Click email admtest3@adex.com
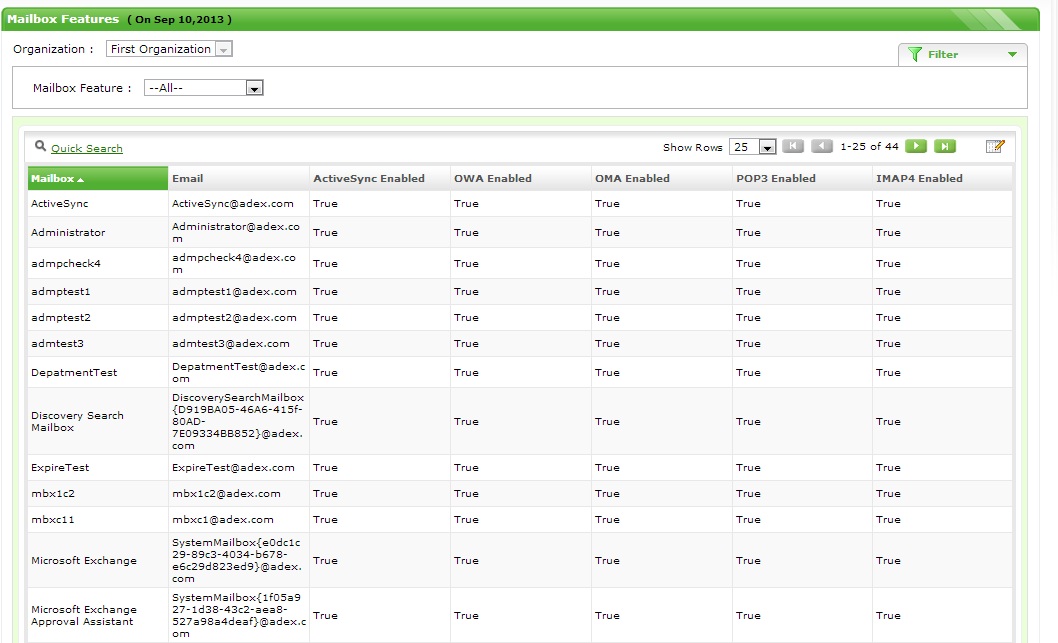 click(231, 343)
